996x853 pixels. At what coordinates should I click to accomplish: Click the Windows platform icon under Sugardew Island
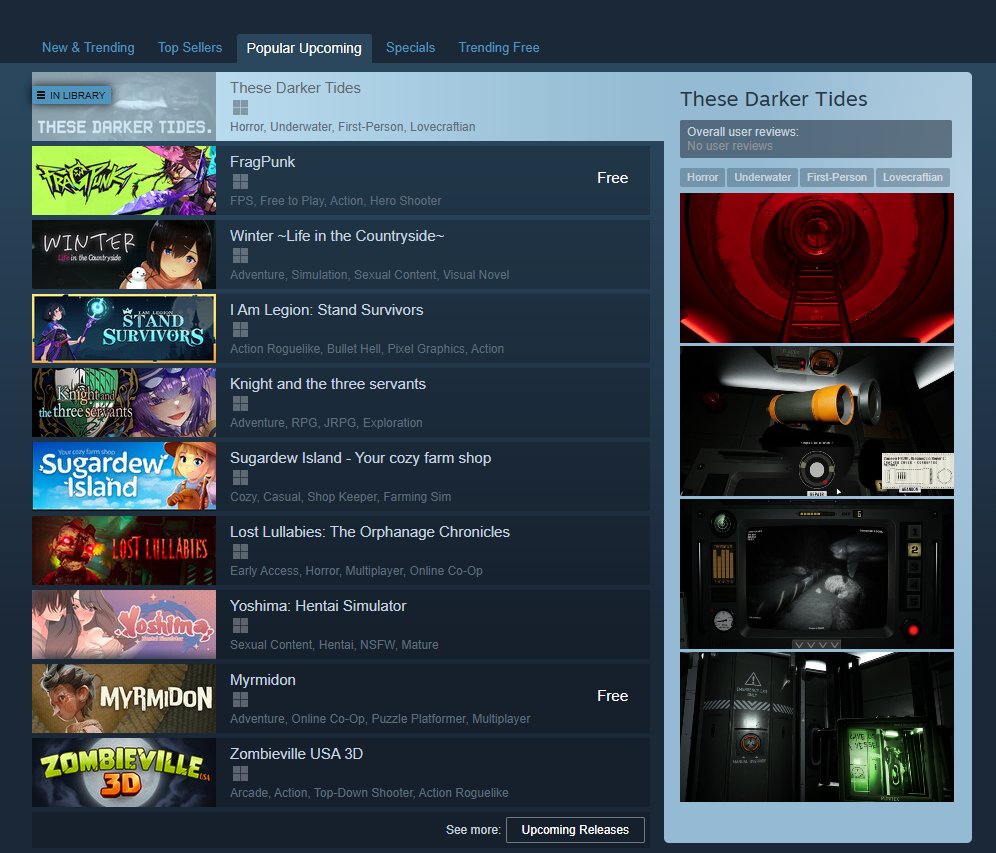click(239, 477)
